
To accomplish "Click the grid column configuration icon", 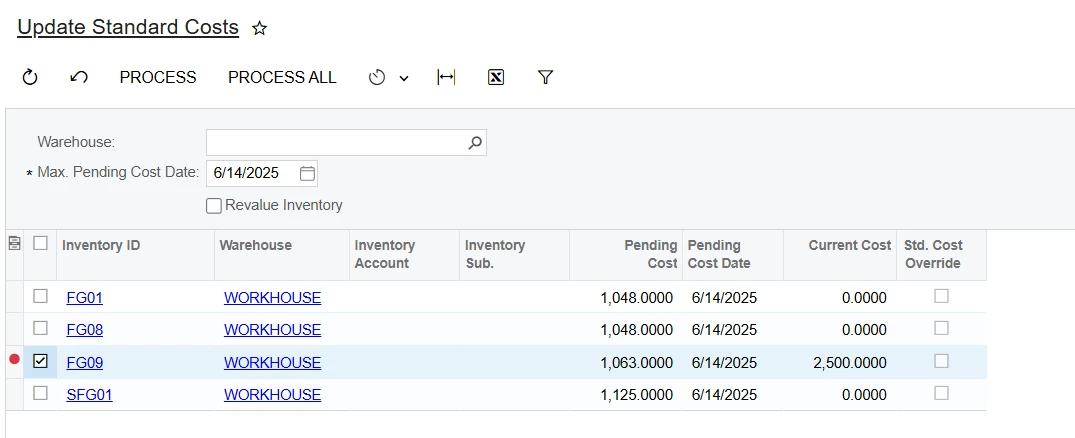I will (14, 243).
